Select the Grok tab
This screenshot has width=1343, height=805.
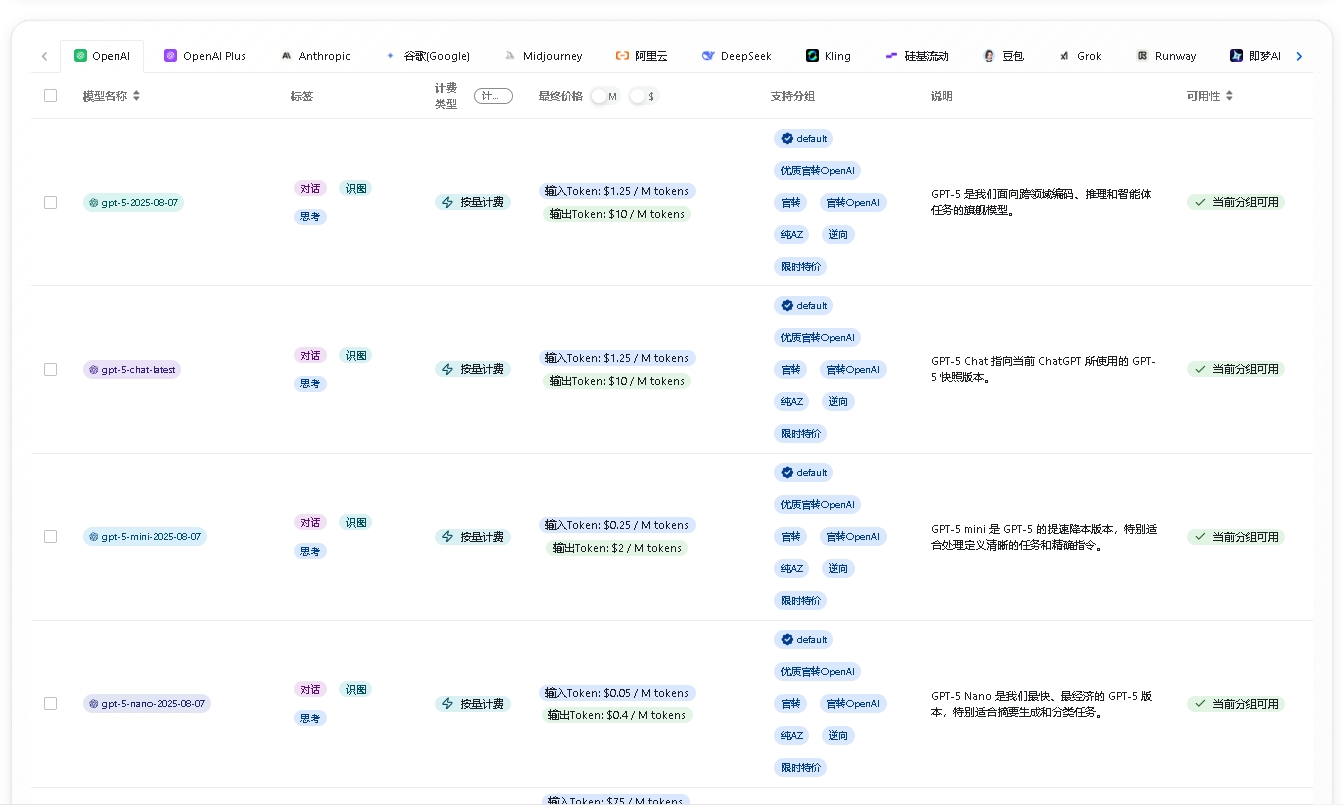(x=1081, y=56)
